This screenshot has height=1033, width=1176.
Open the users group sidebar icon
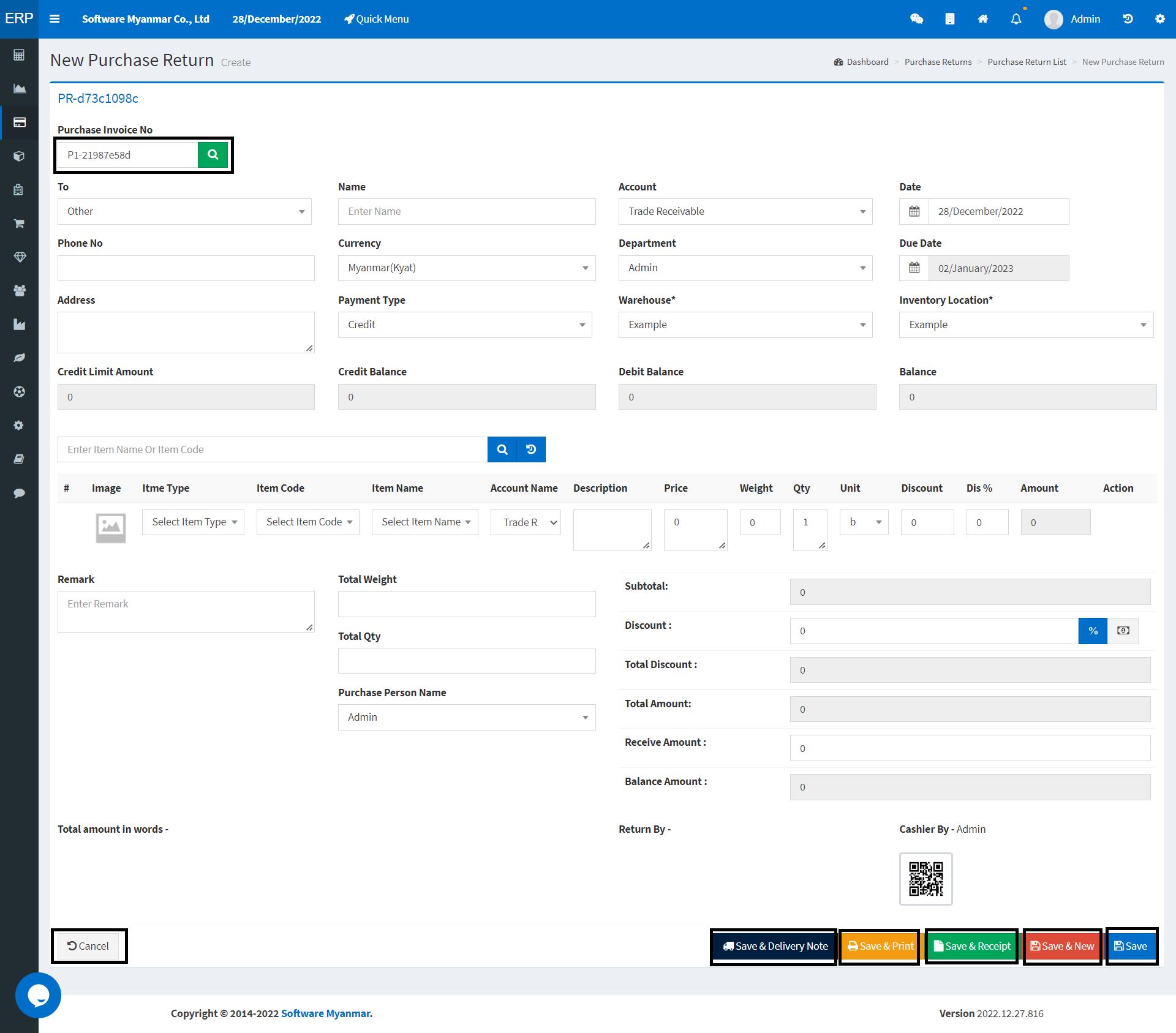(19, 291)
